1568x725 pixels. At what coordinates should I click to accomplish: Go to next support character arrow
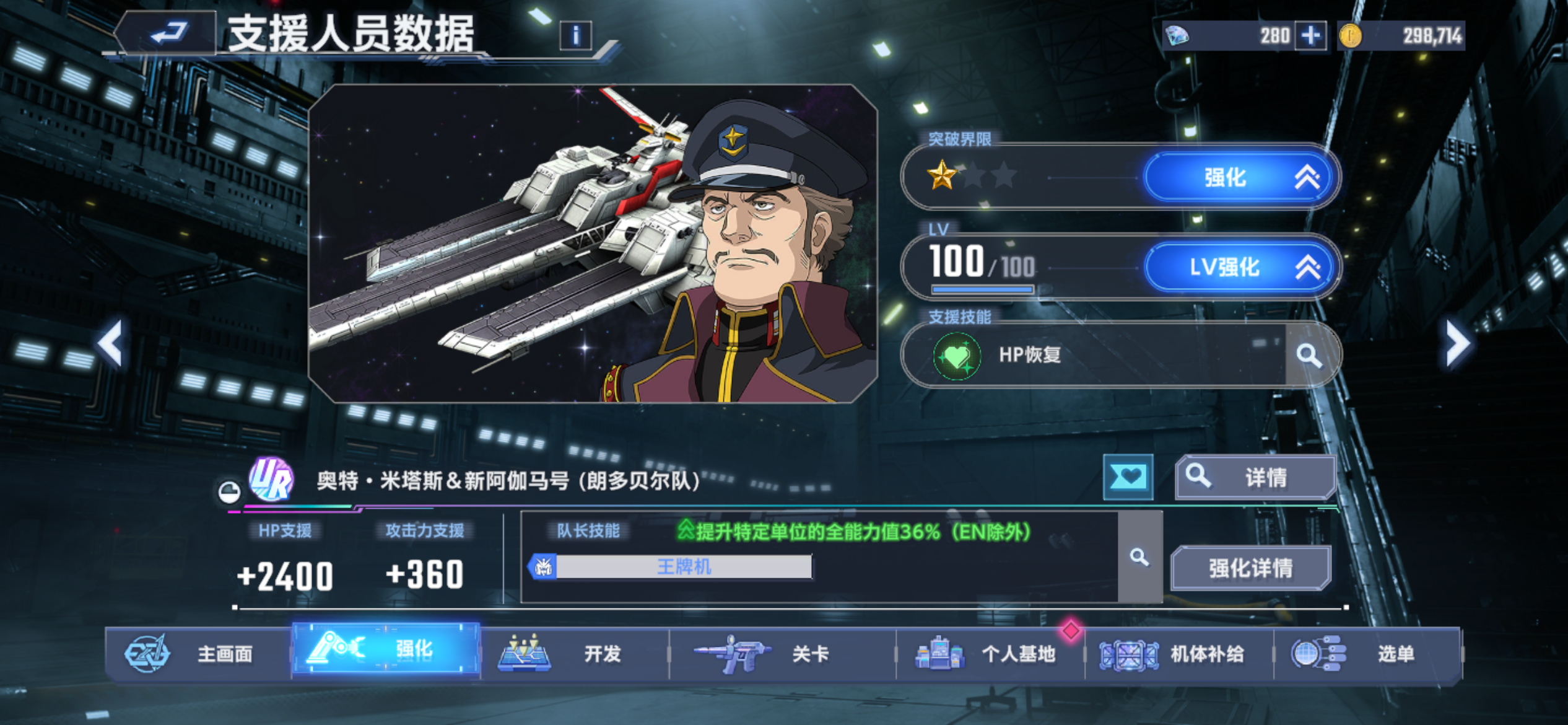pyautogui.click(x=1457, y=343)
